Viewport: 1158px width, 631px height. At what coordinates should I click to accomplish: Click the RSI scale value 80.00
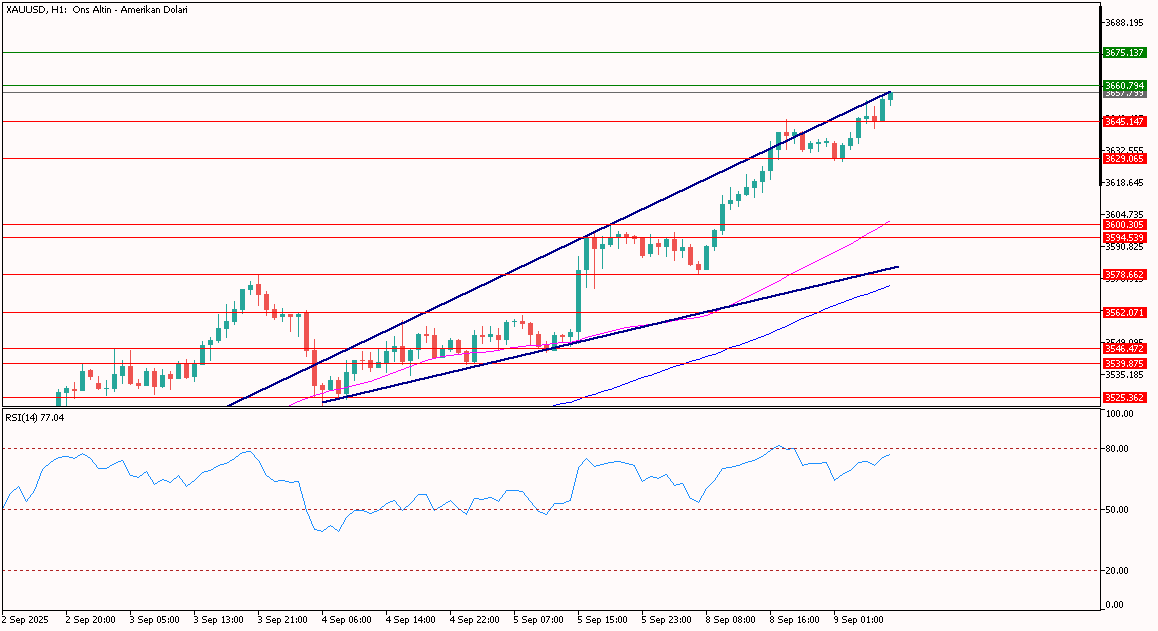coord(1117,448)
